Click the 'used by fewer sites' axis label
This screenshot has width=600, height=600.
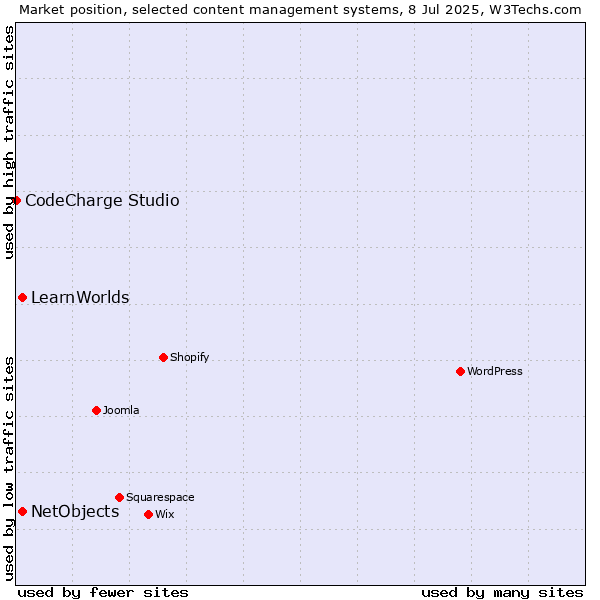coord(103,593)
